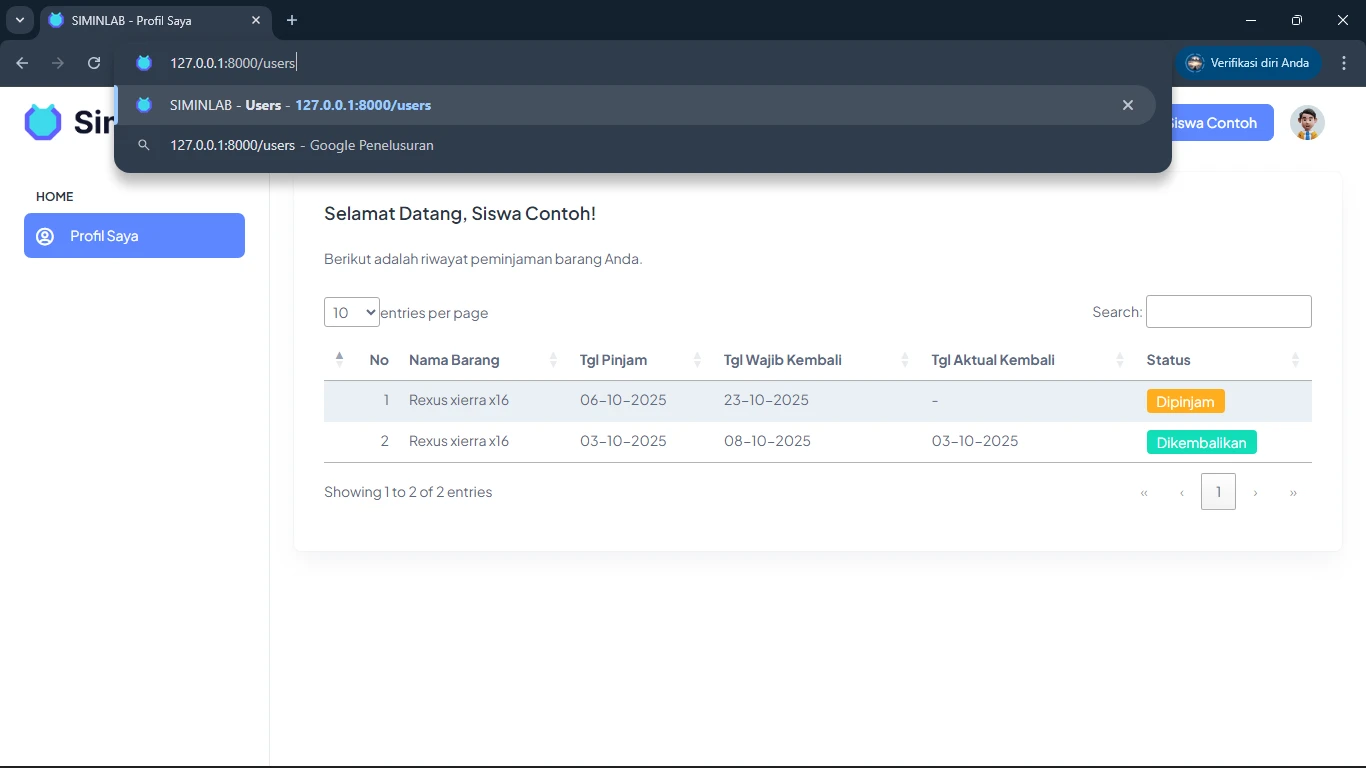
Task: Expand the entries per page dropdown
Action: pos(351,312)
